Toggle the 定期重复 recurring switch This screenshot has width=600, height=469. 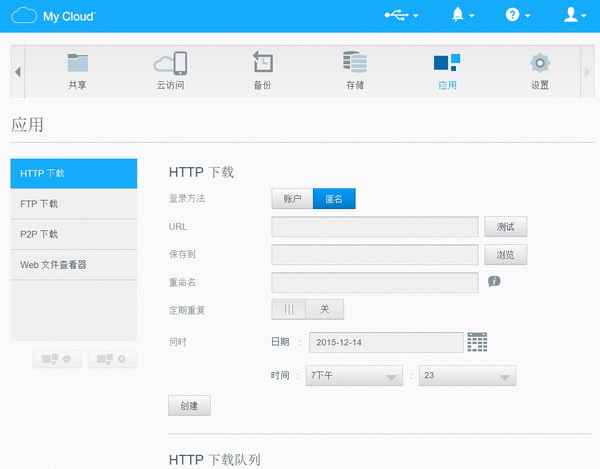pyautogui.click(x=307, y=310)
